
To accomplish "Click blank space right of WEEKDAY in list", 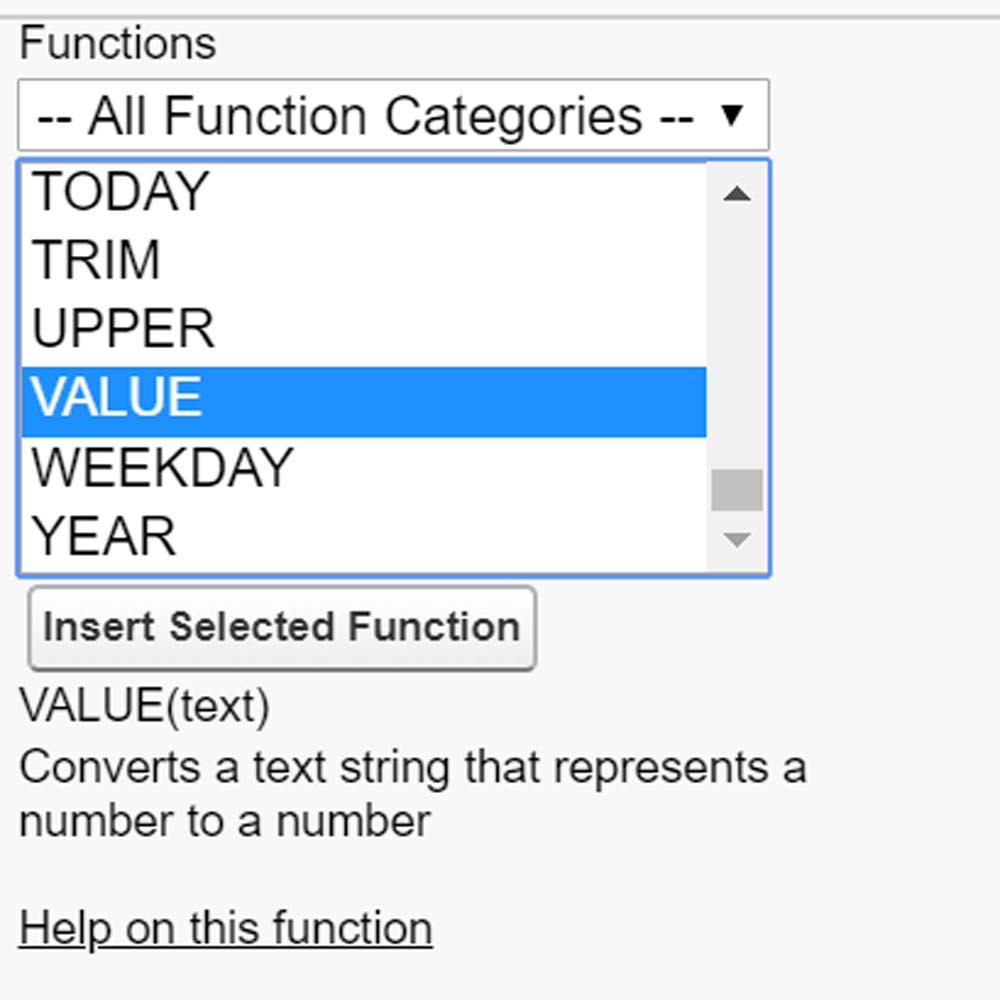I will (500, 468).
